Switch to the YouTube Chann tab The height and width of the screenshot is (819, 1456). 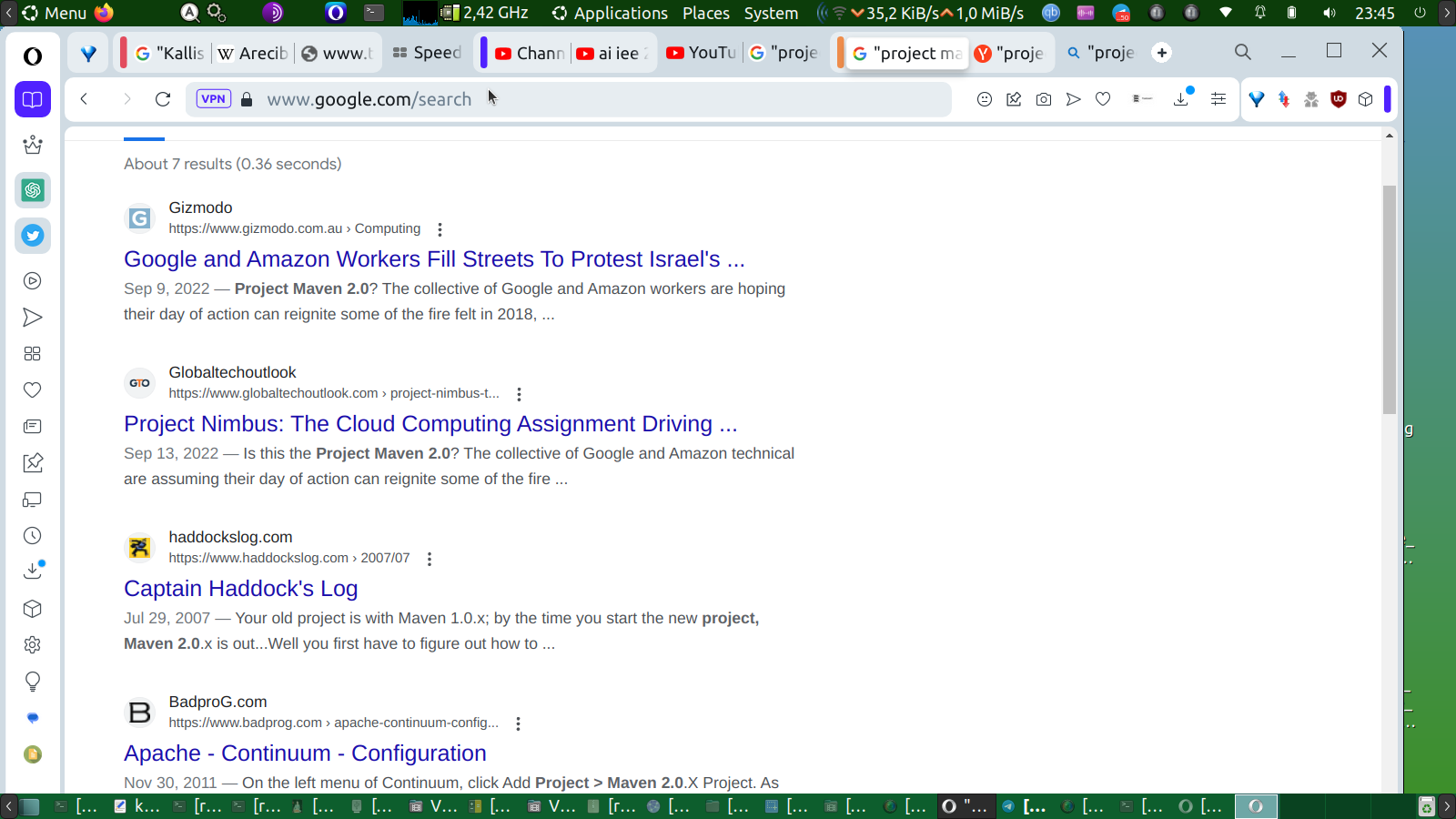[531, 53]
